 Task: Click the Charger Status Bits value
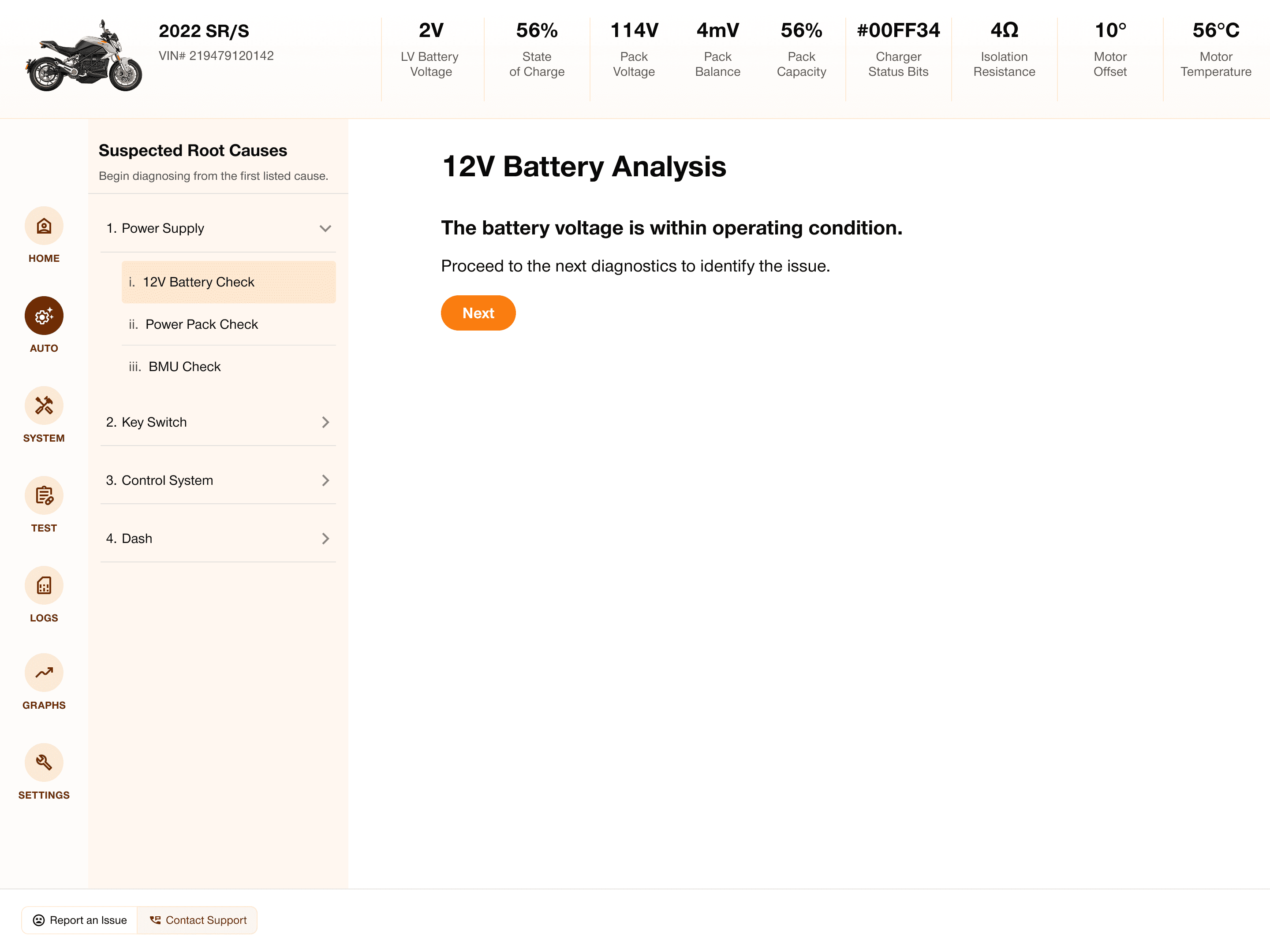point(898,30)
